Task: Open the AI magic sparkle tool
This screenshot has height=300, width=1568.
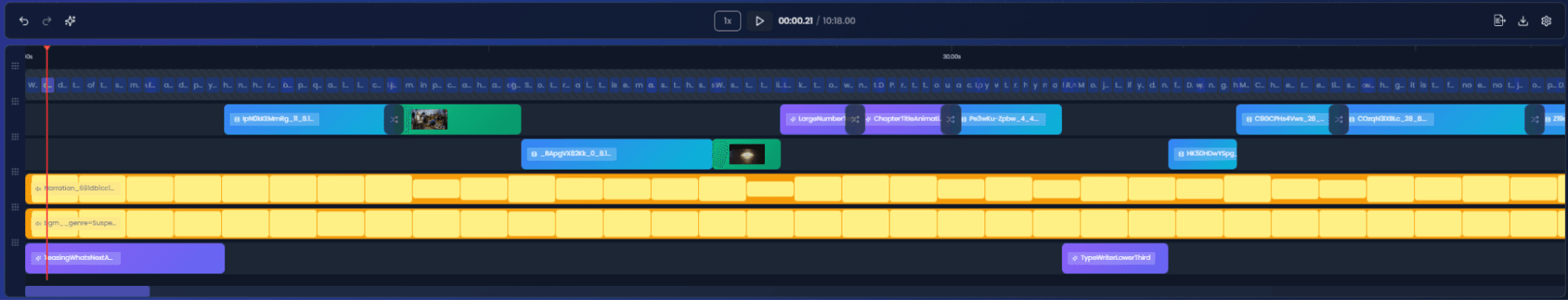Action: pyautogui.click(x=71, y=21)
